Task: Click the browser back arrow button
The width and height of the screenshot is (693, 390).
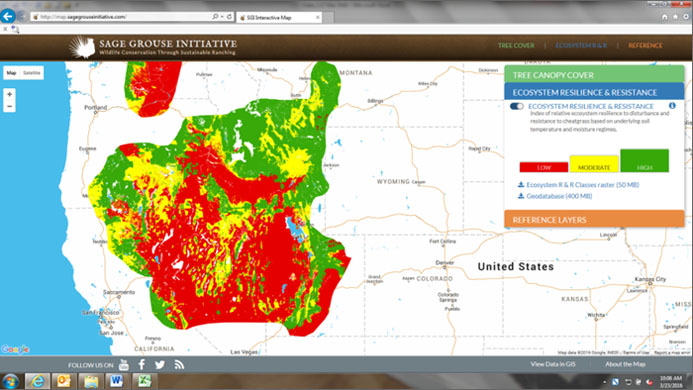Action: click(8, 16)
